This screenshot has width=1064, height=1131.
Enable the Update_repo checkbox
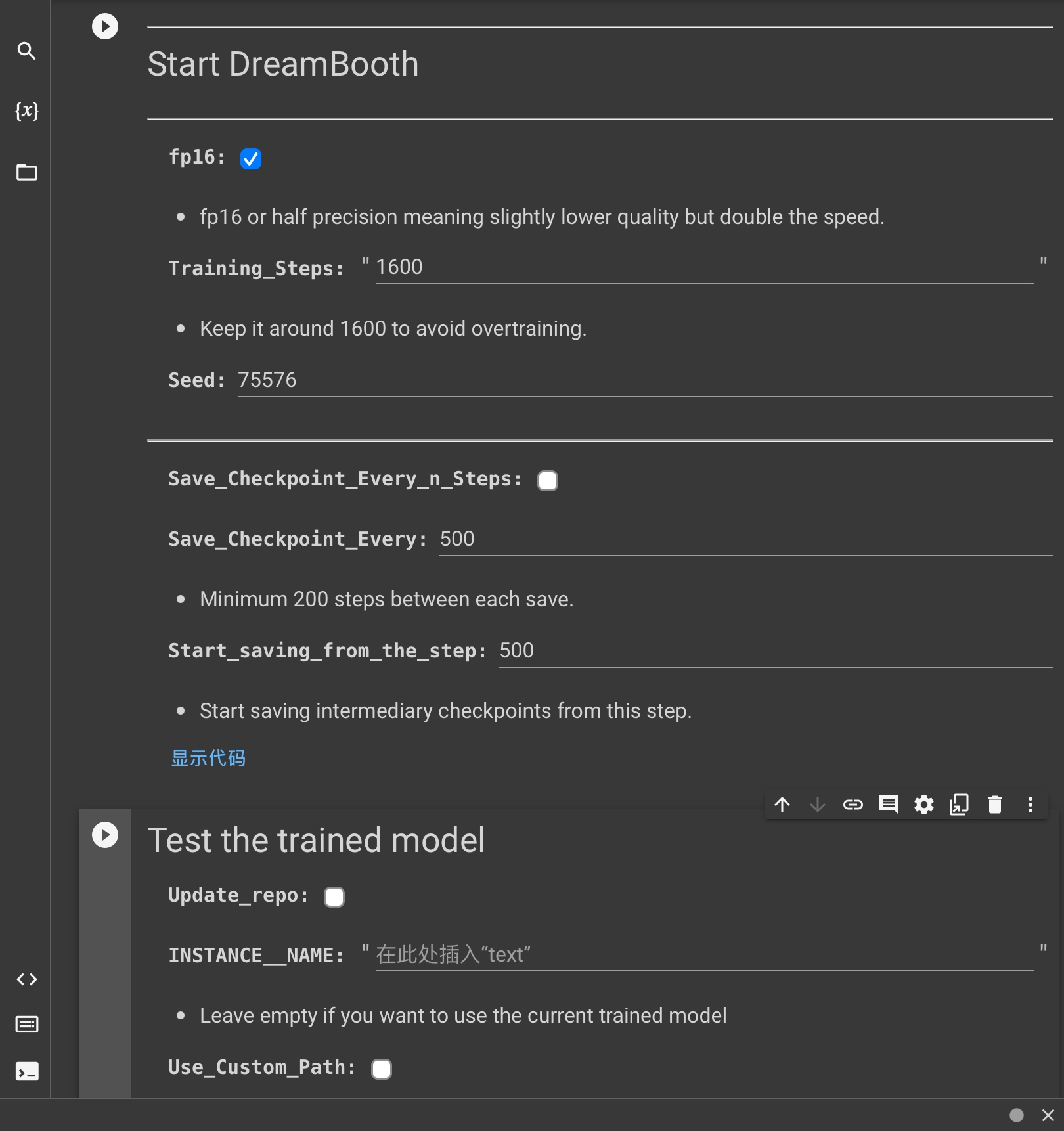point(334,897)
